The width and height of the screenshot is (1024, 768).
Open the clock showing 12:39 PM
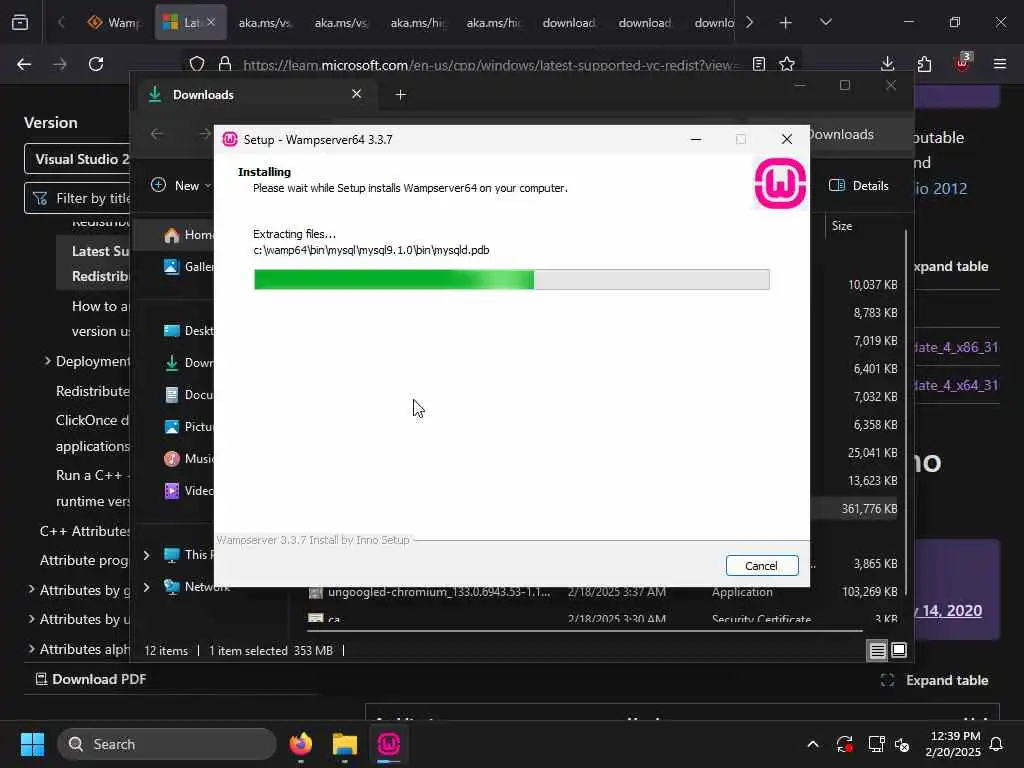[953, 744]
